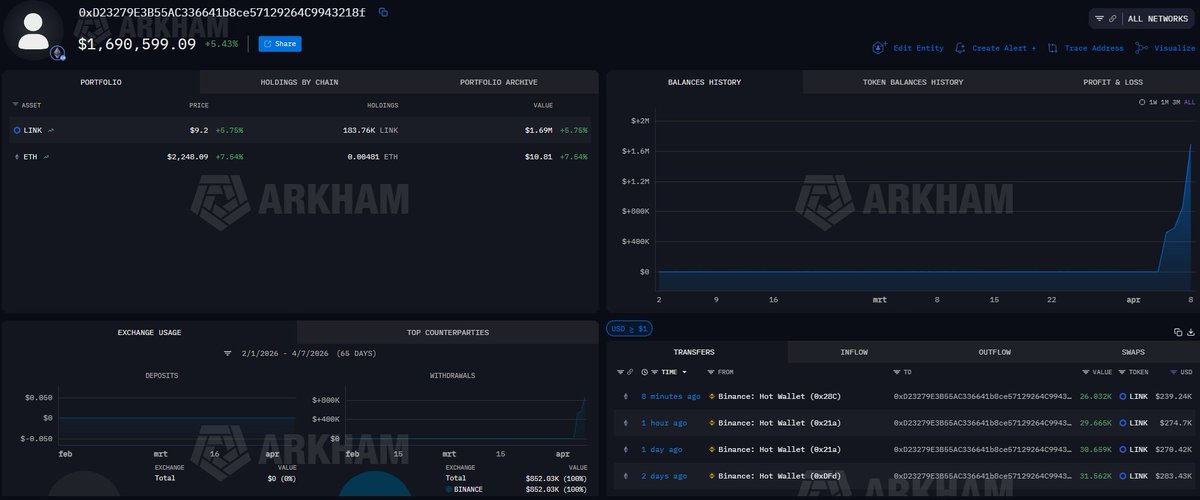The width and height of the screenshot is (1200, 500).
Task: Open the Portfolio Archive tab
Action: (x=499, y=82)
